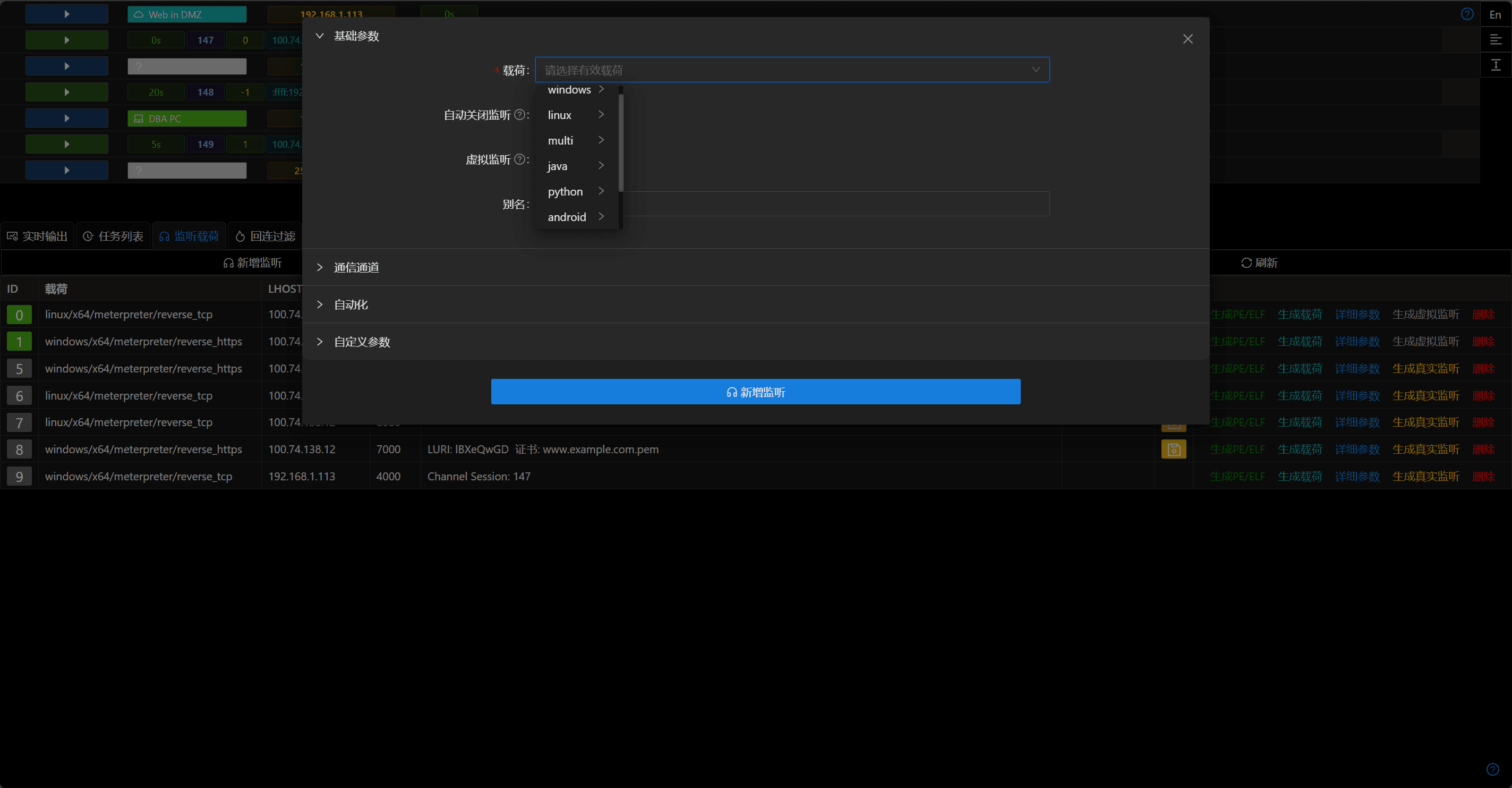Open the 载荷 payload dropdown field
Viewport: 1512px width, 788px height.
tap(792, 70)
